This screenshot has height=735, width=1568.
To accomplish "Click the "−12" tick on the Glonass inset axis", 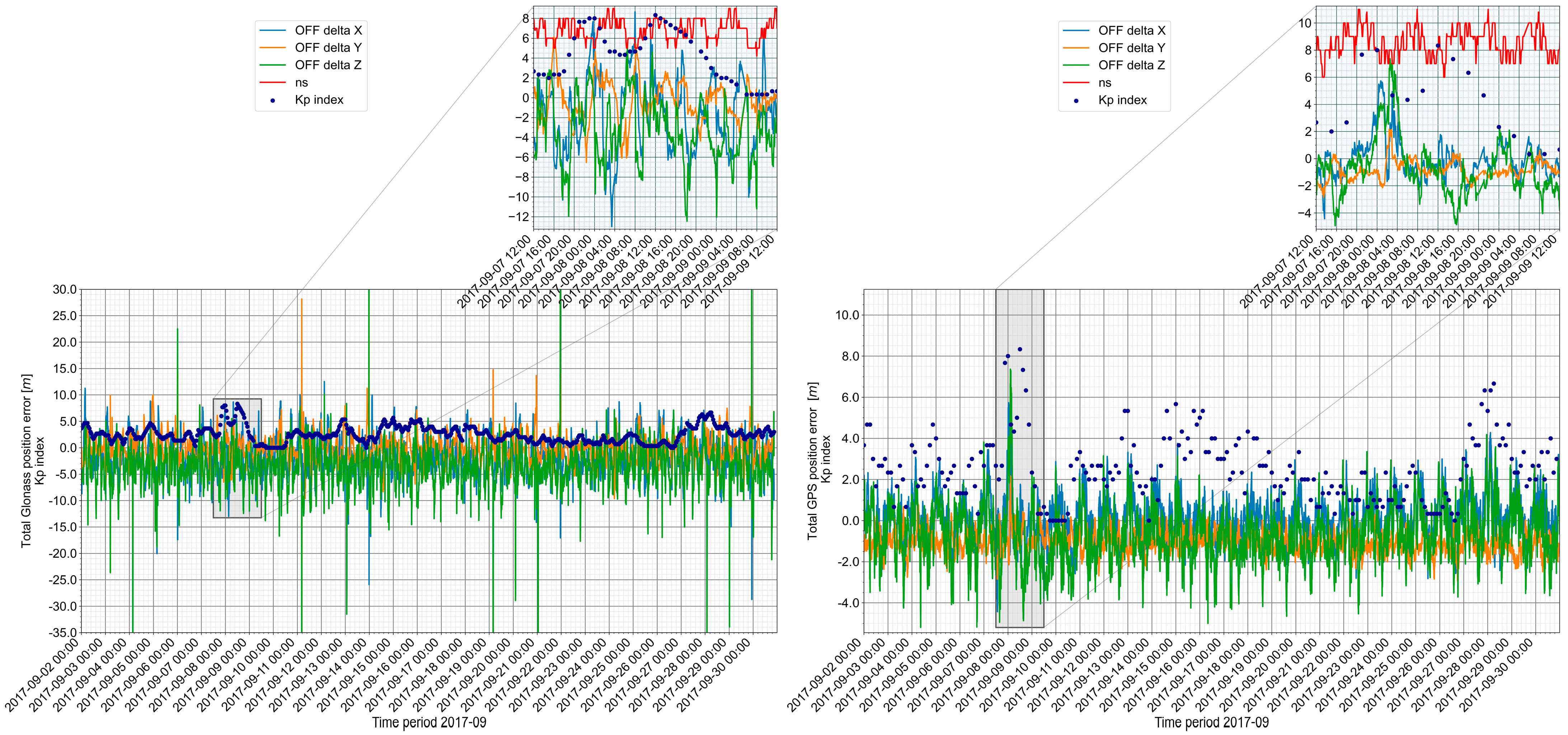I will (x=518, y=217).
